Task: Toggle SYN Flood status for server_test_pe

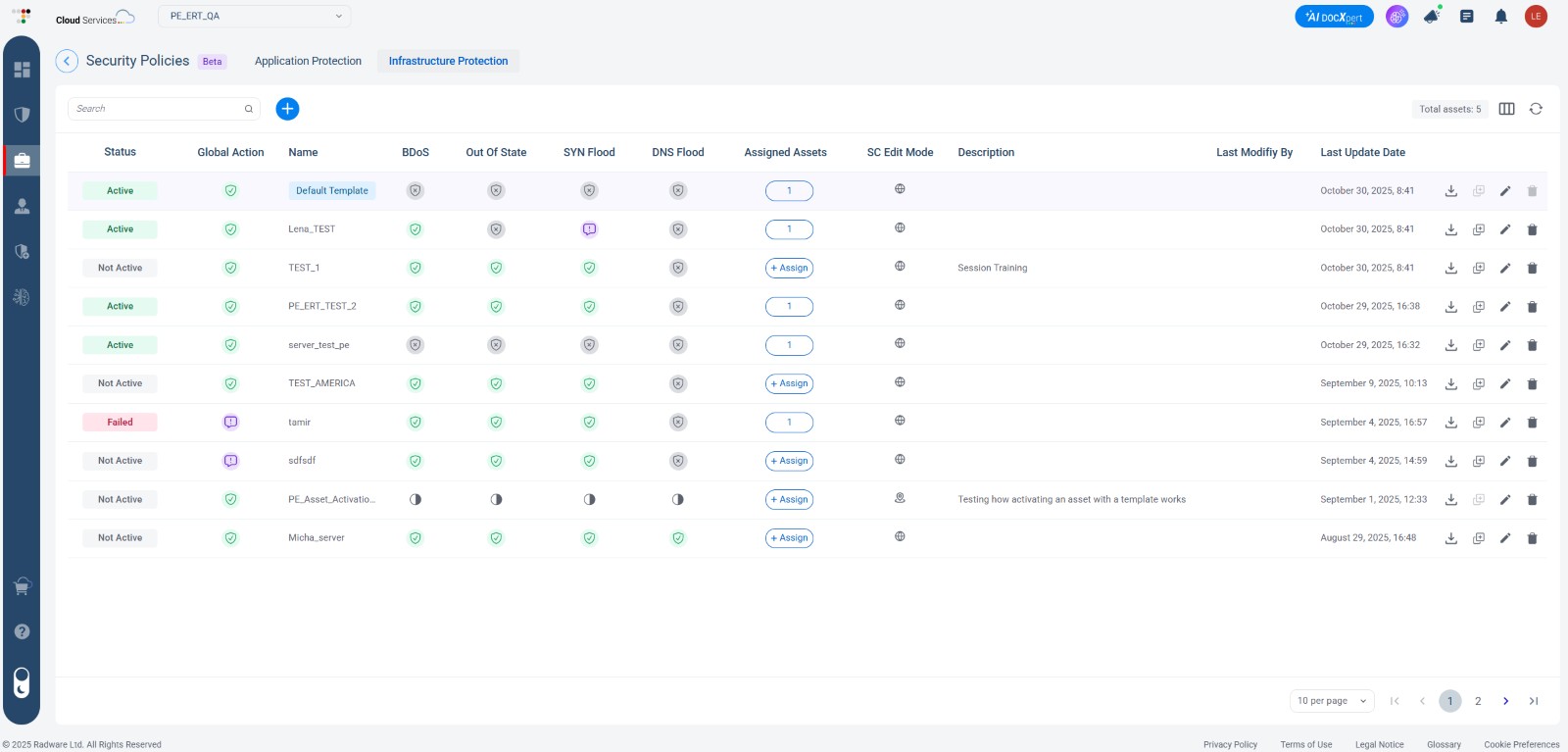Action: point(589,345)
